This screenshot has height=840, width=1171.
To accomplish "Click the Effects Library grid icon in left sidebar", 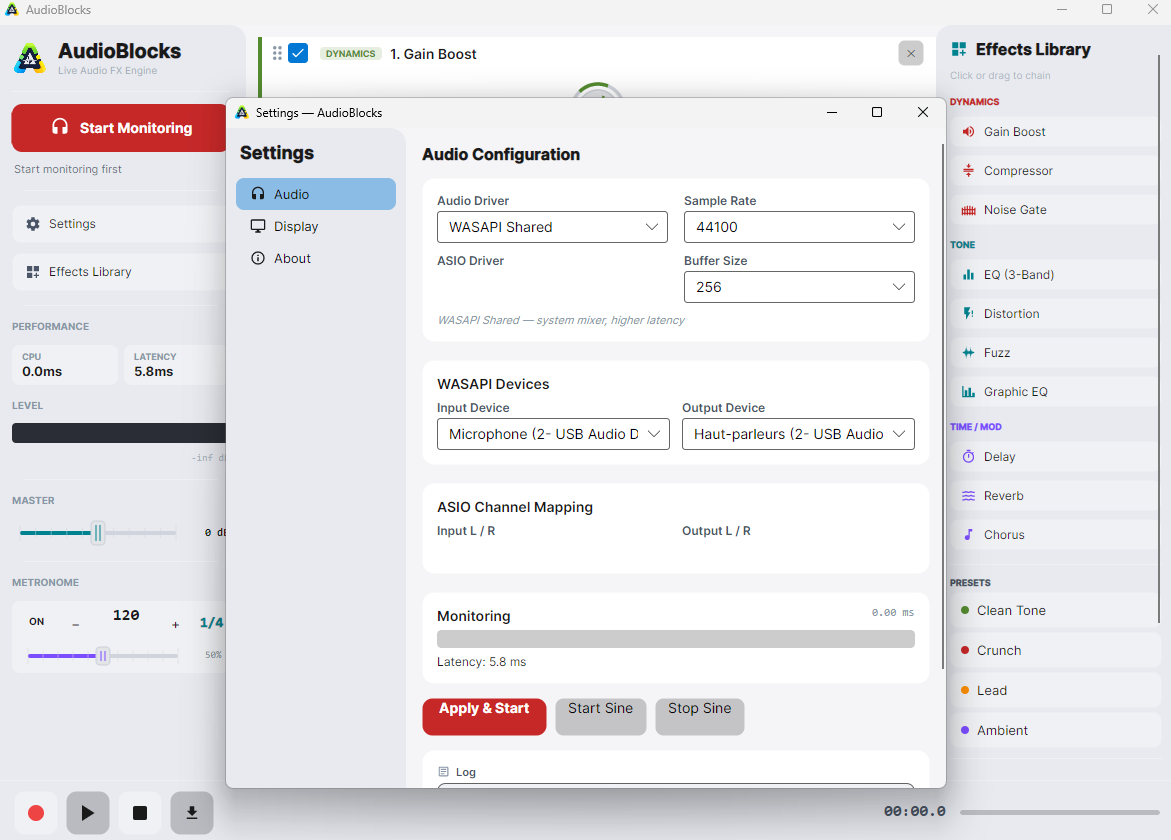I will pyautogui.click(x=33, y=272).
